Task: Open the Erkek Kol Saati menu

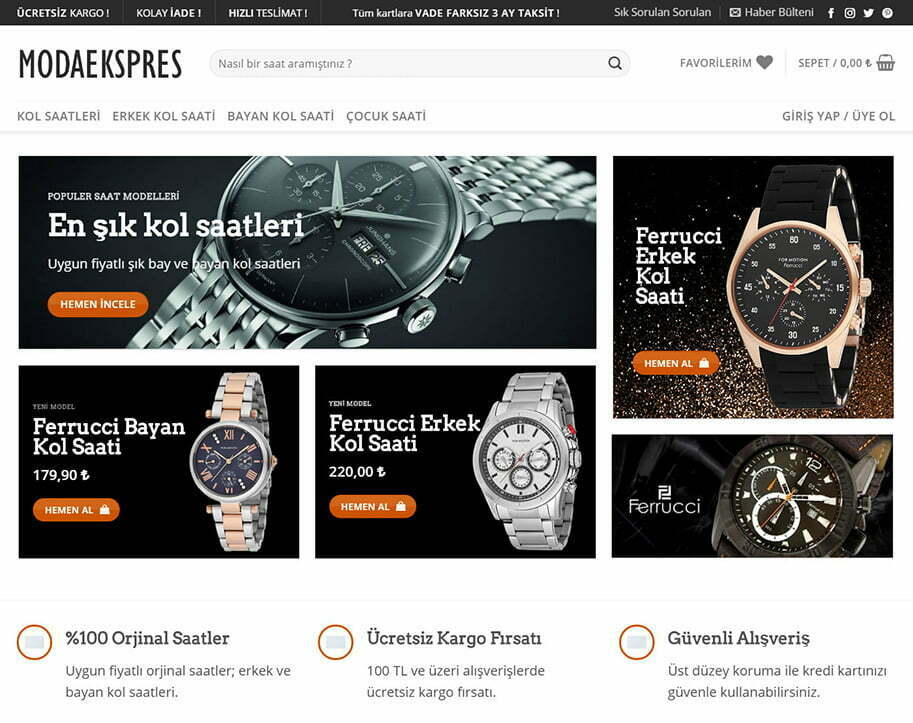Action: pyautogui.click(x=164, y=116)
